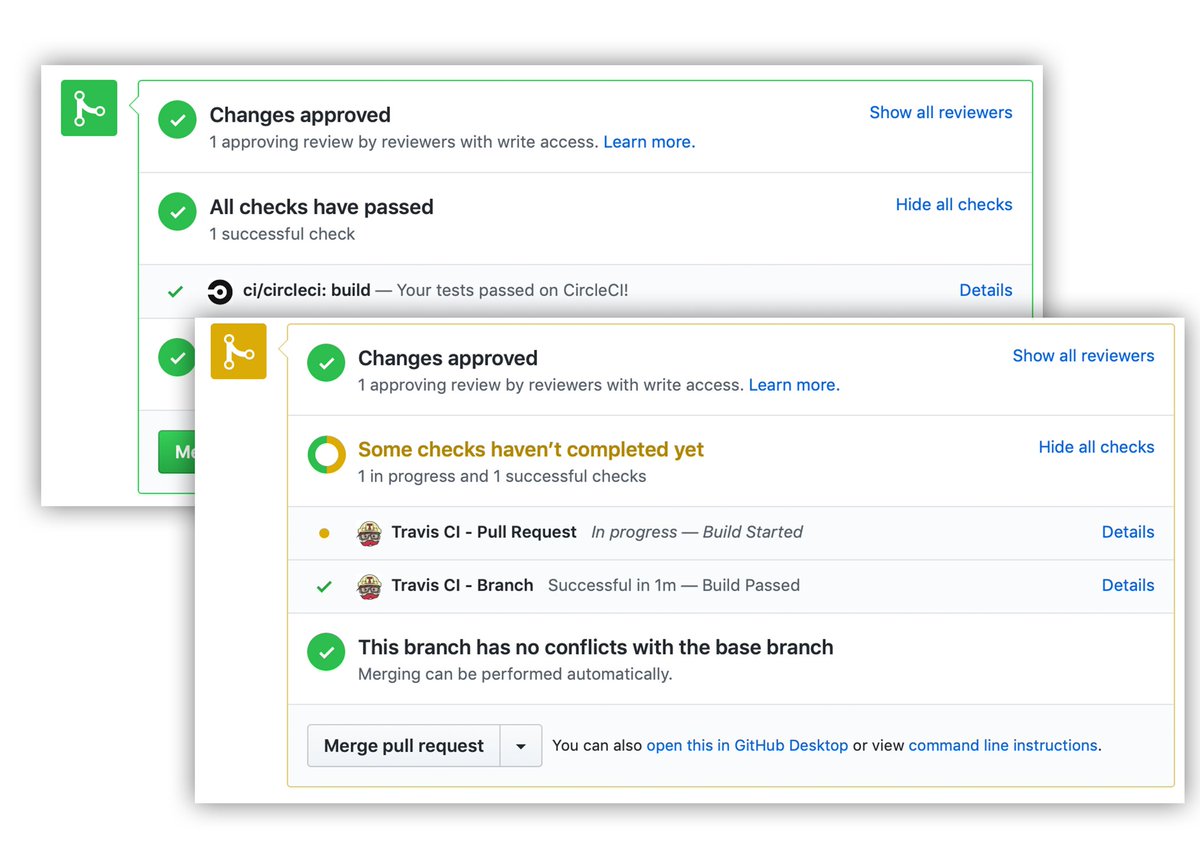Click command line instructions link
This screenshot has width=1200, height=857.
(1003, 745)
